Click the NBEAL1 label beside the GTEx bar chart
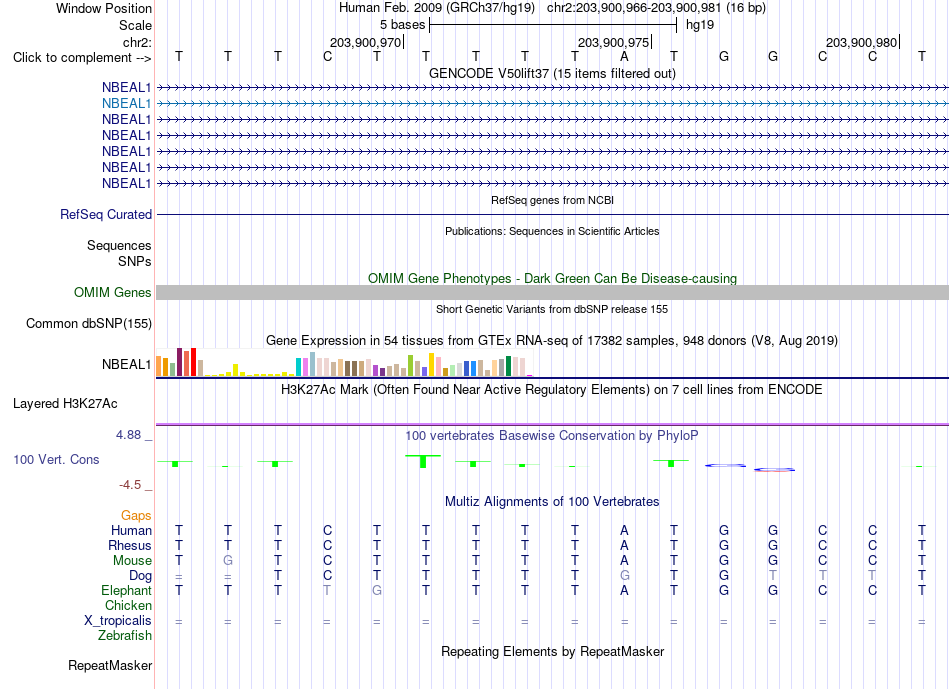 click(x=126, y=364)
